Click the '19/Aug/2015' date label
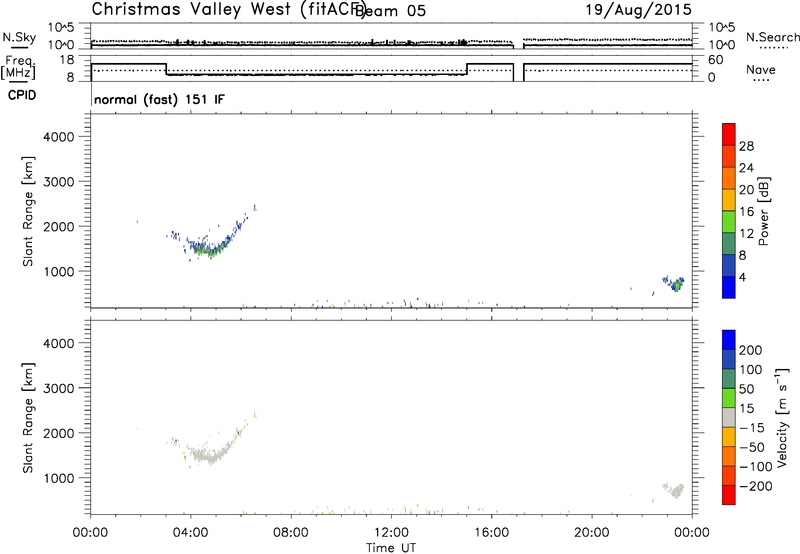 coord(639,9)
